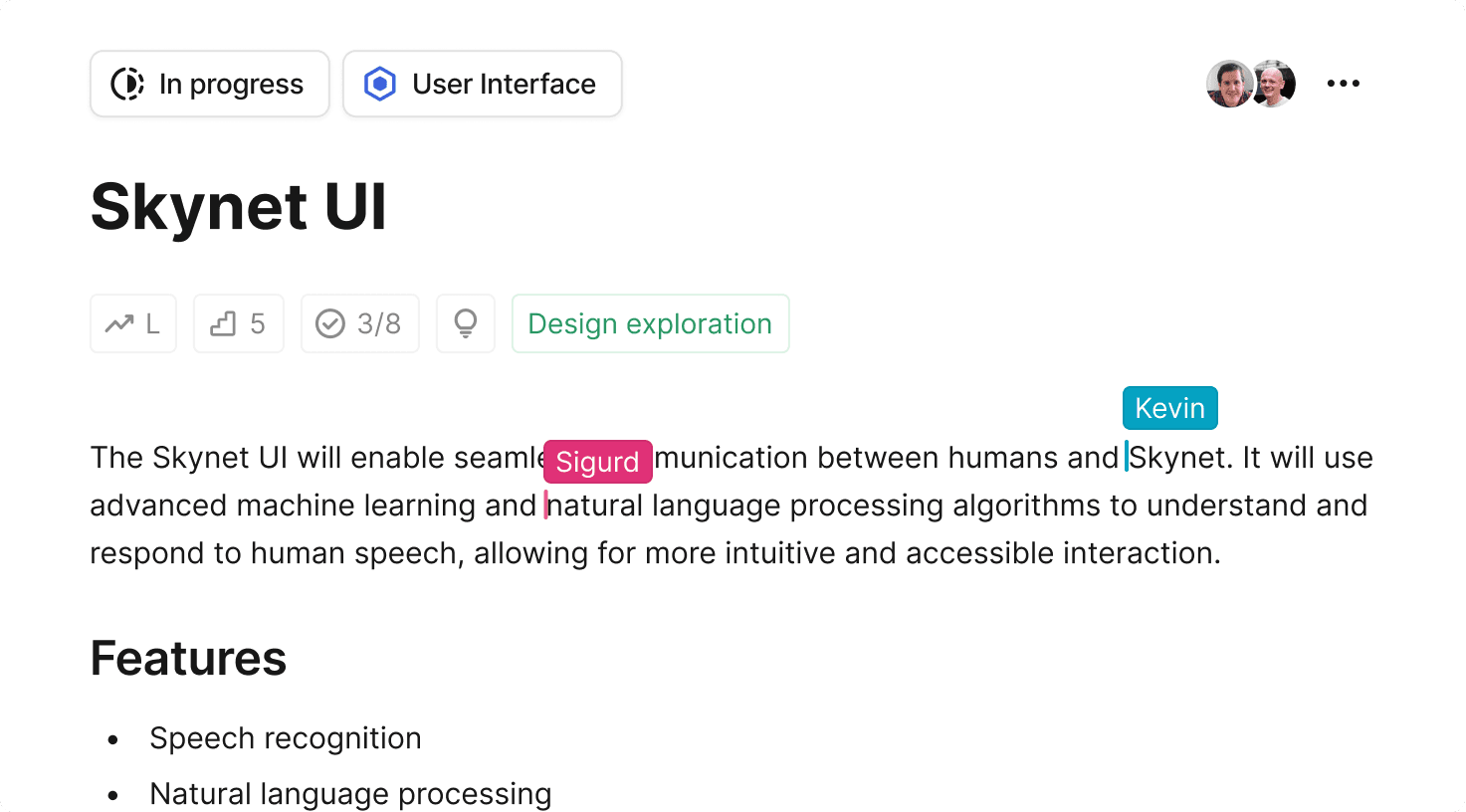
Task: Click the Kevin cursor label
Action: pos(1169,408)
